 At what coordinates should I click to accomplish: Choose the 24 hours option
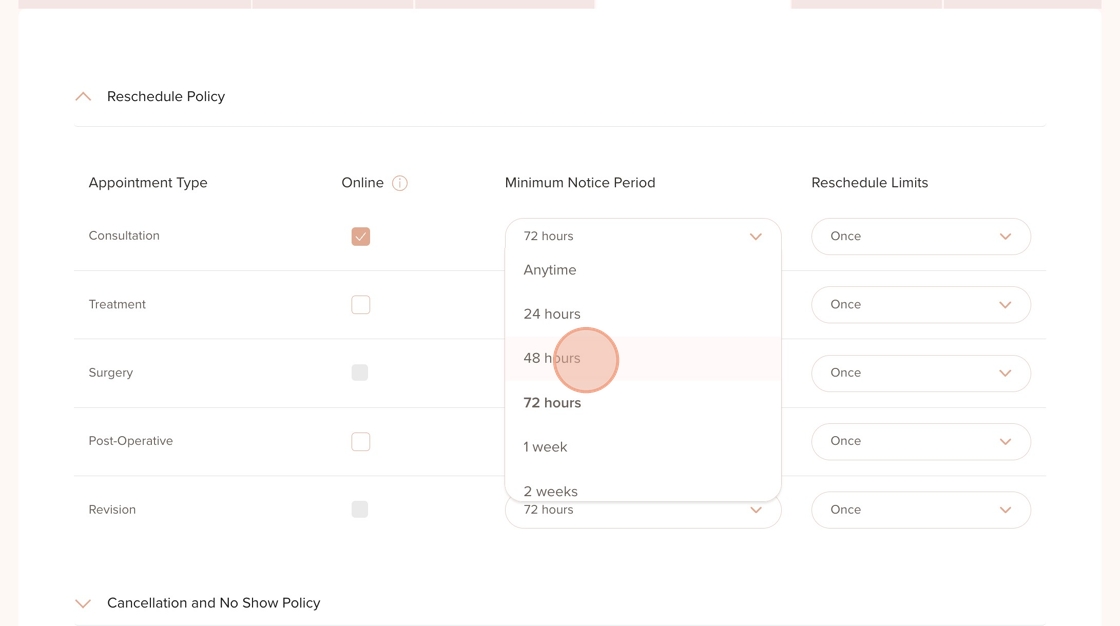tap(552, 314)
